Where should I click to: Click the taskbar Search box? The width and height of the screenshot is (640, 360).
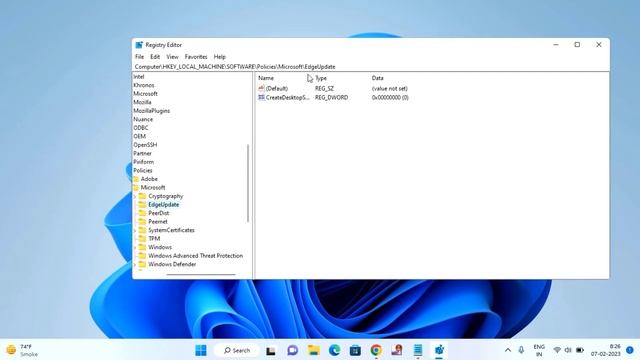tap(237, 350)
